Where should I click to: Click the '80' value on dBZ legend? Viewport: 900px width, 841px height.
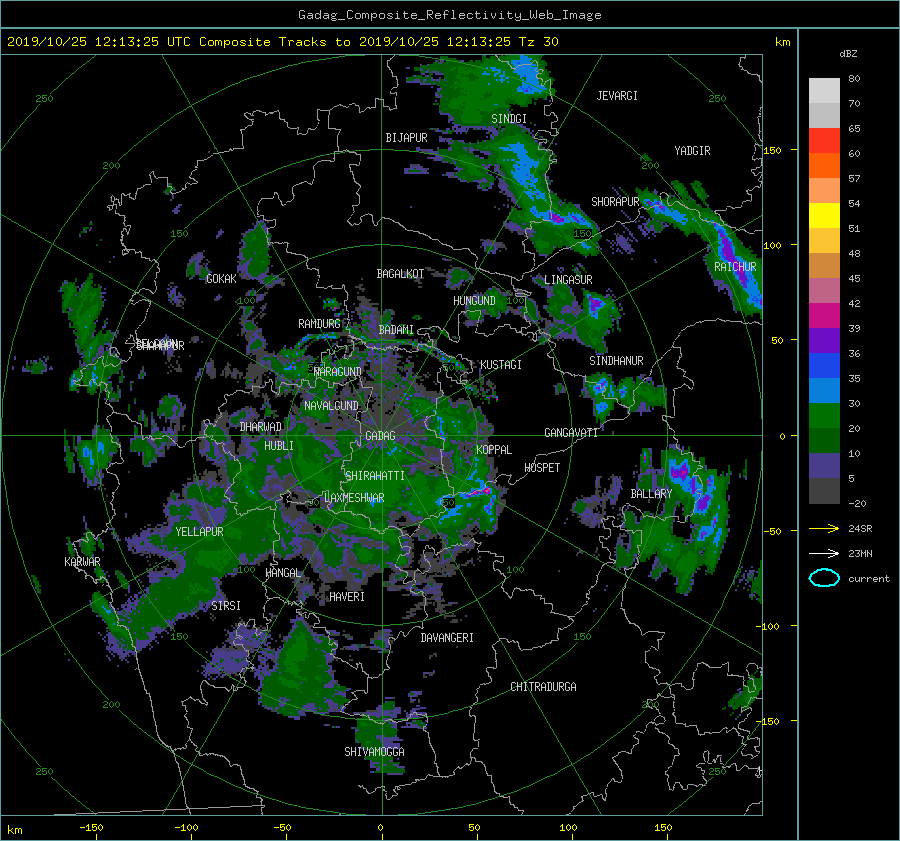point(854,79)
